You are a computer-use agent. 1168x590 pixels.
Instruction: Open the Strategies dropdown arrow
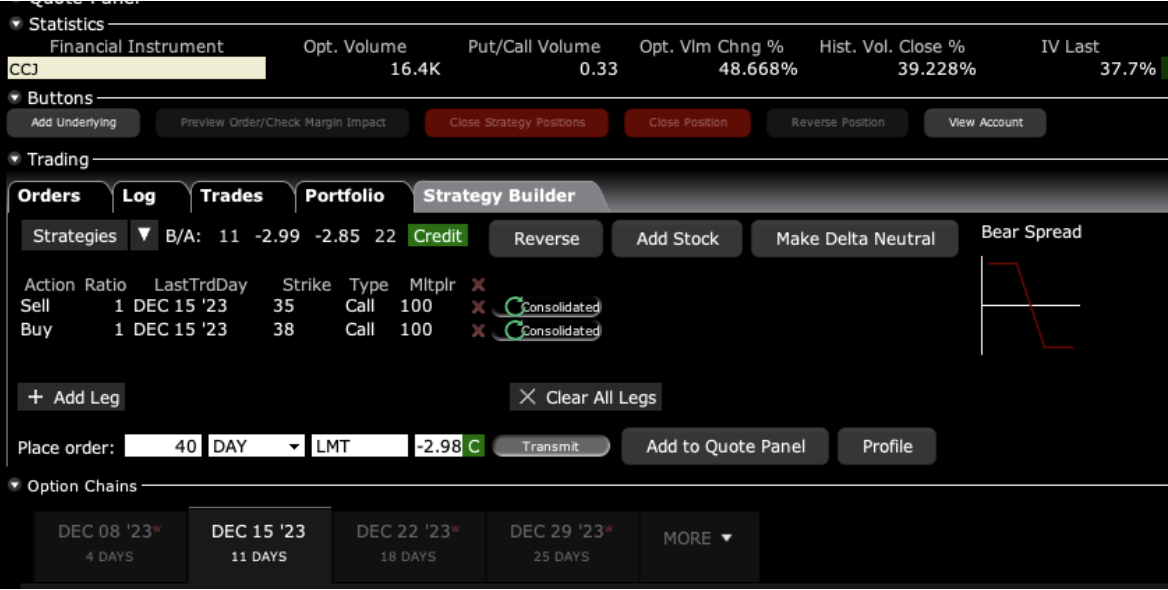coord(144,236)
